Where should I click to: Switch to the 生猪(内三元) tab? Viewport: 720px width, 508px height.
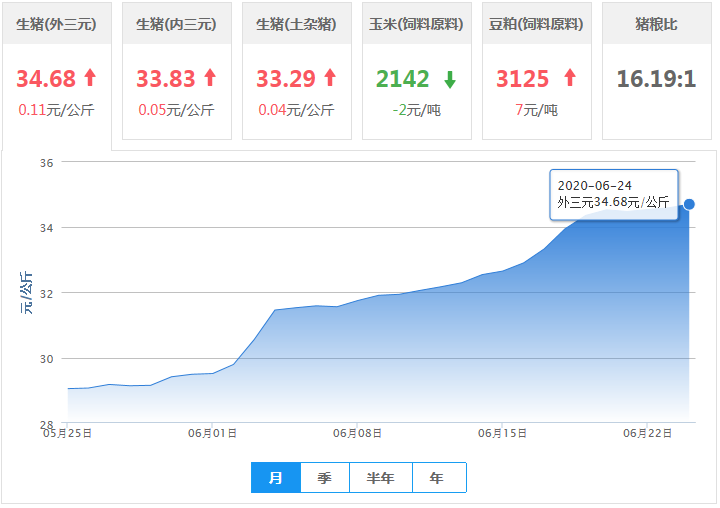176,24
